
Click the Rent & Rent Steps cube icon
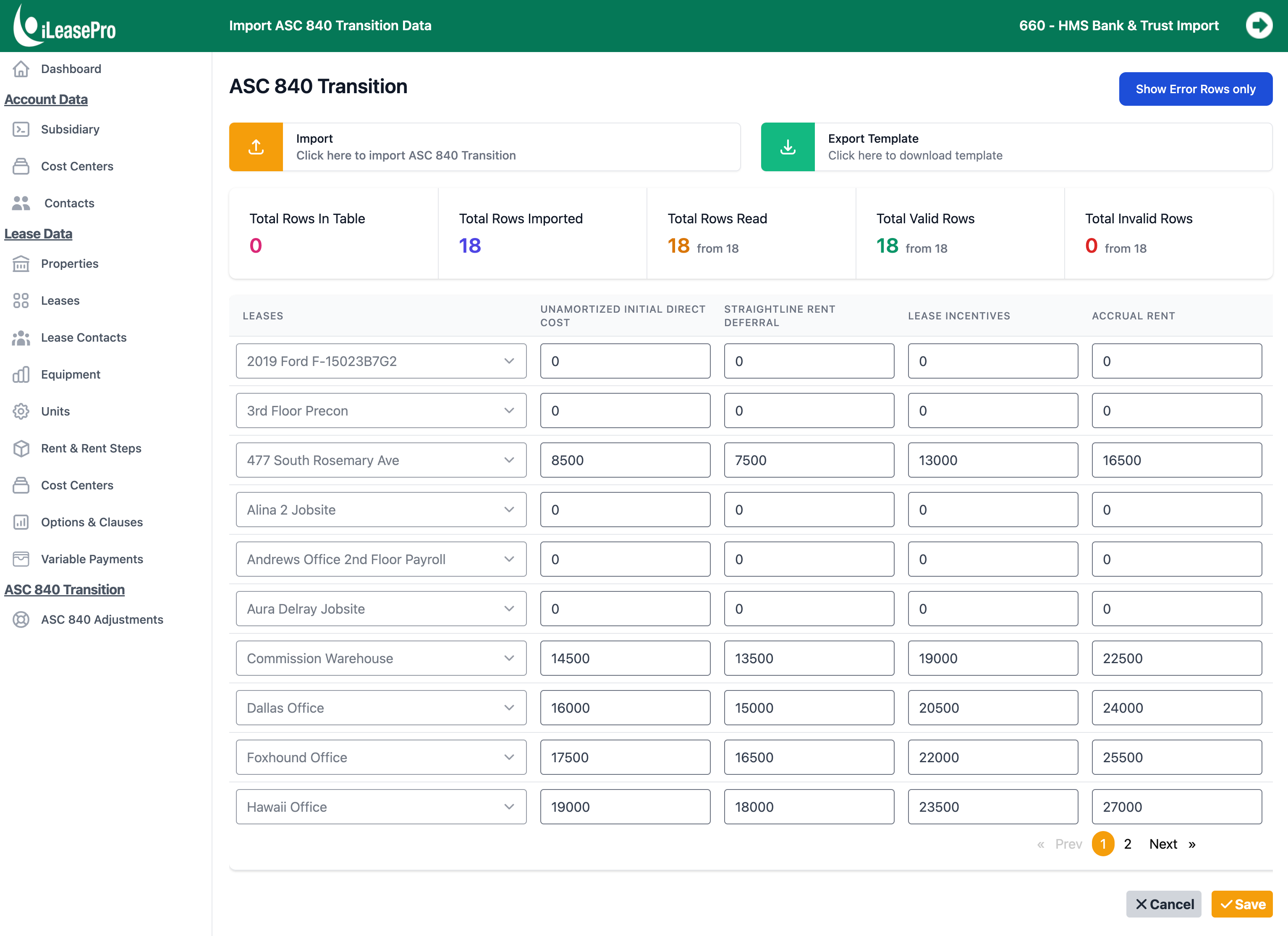(x=21, y=448)
